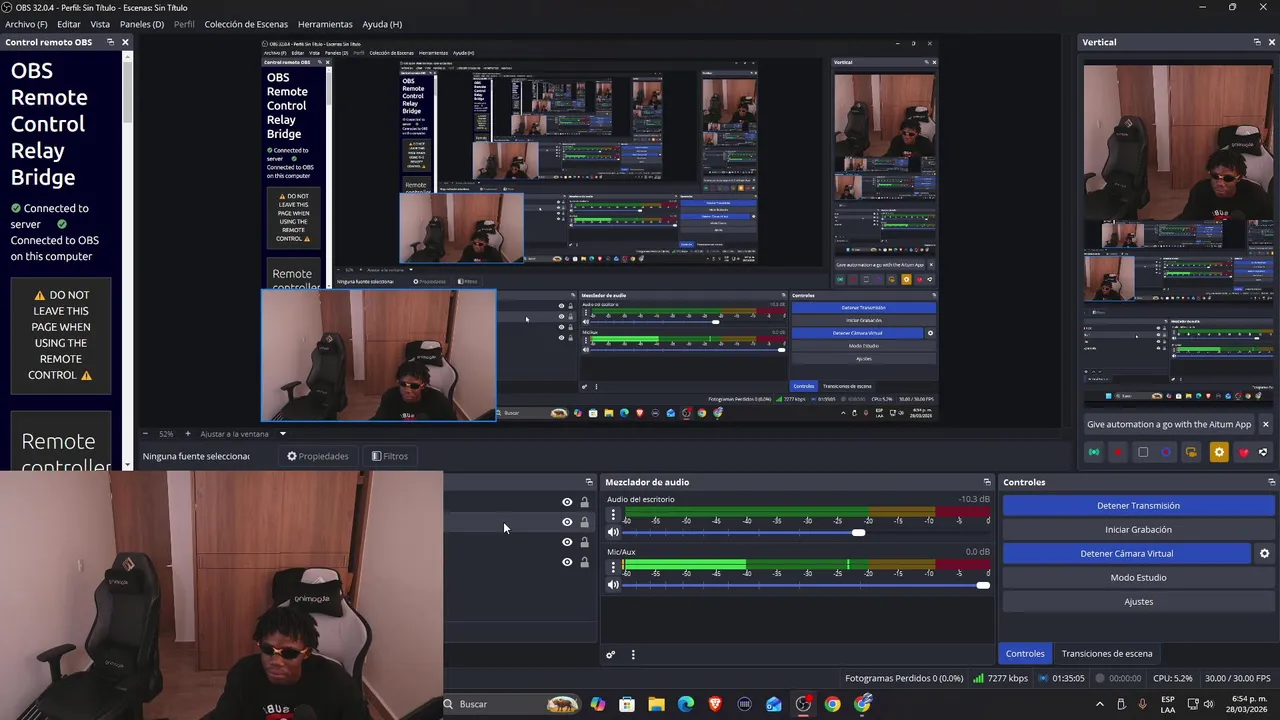Open the Archivo menu
The height and width of the screenshot is (720, 1280).
tap(26, 24)
